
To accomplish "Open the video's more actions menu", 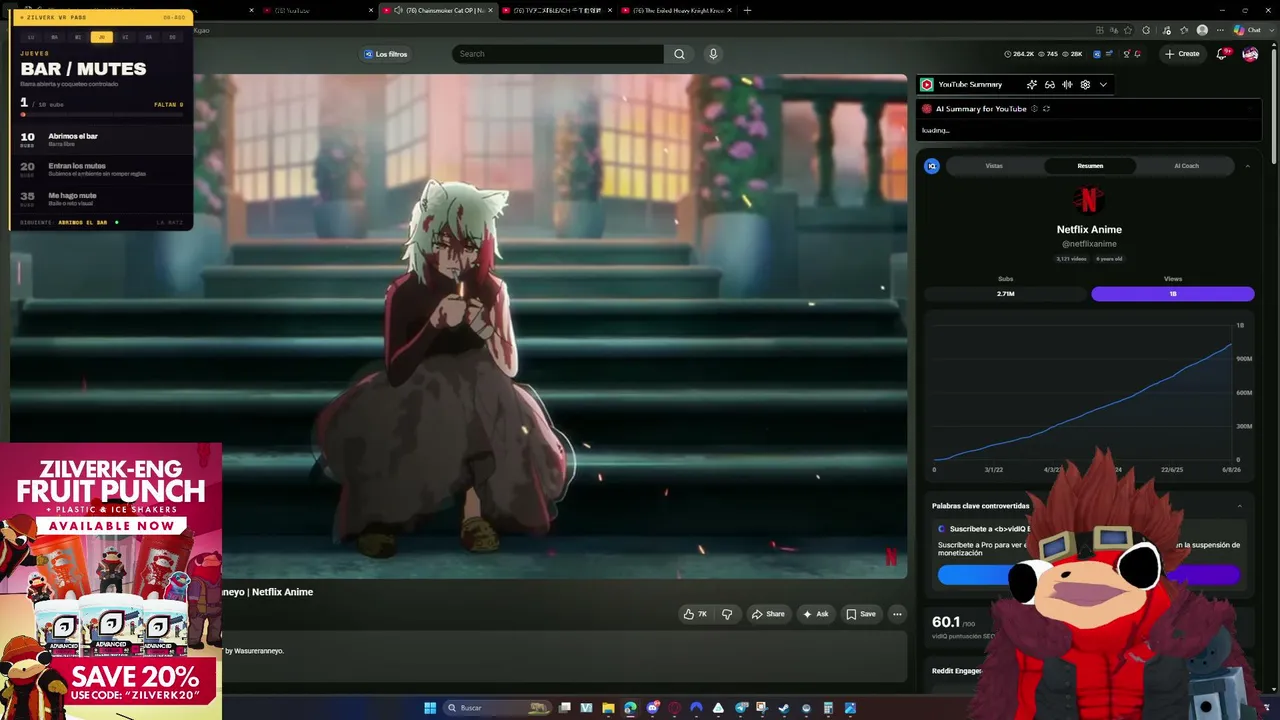I will click(x=897, y=614).
